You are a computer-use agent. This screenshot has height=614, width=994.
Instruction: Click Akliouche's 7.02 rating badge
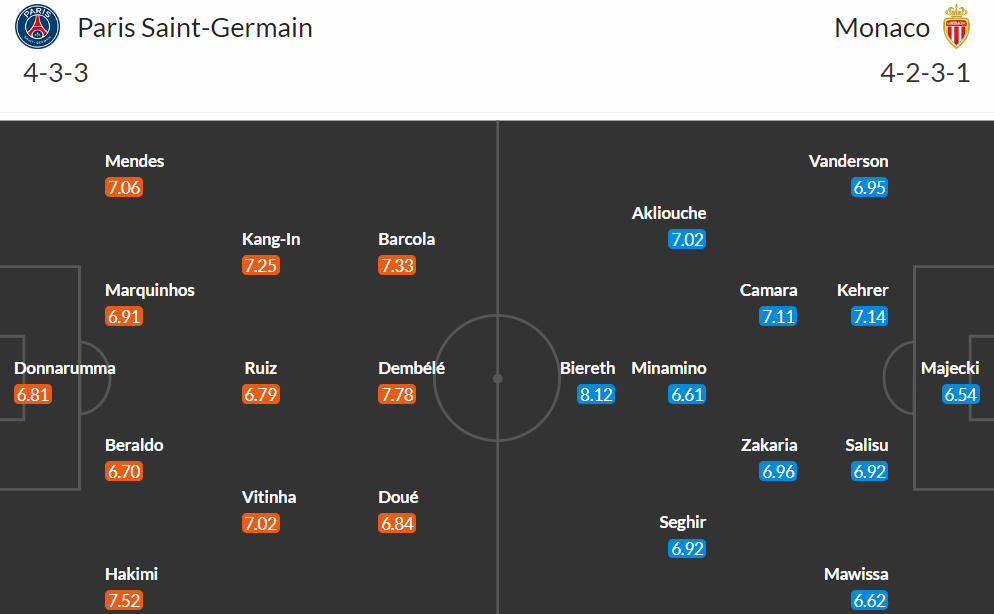[x=687, y=240]
